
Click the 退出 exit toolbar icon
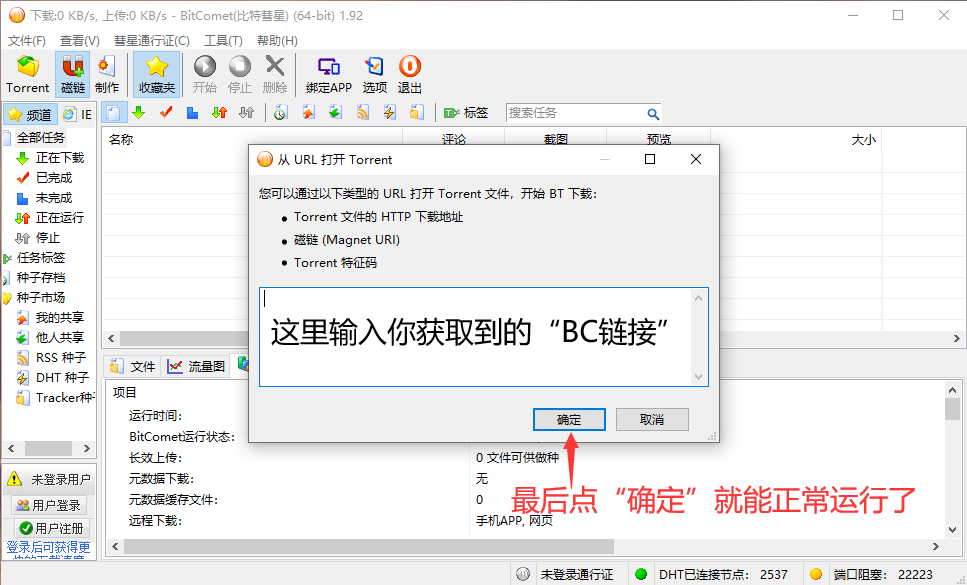[410, 74]
